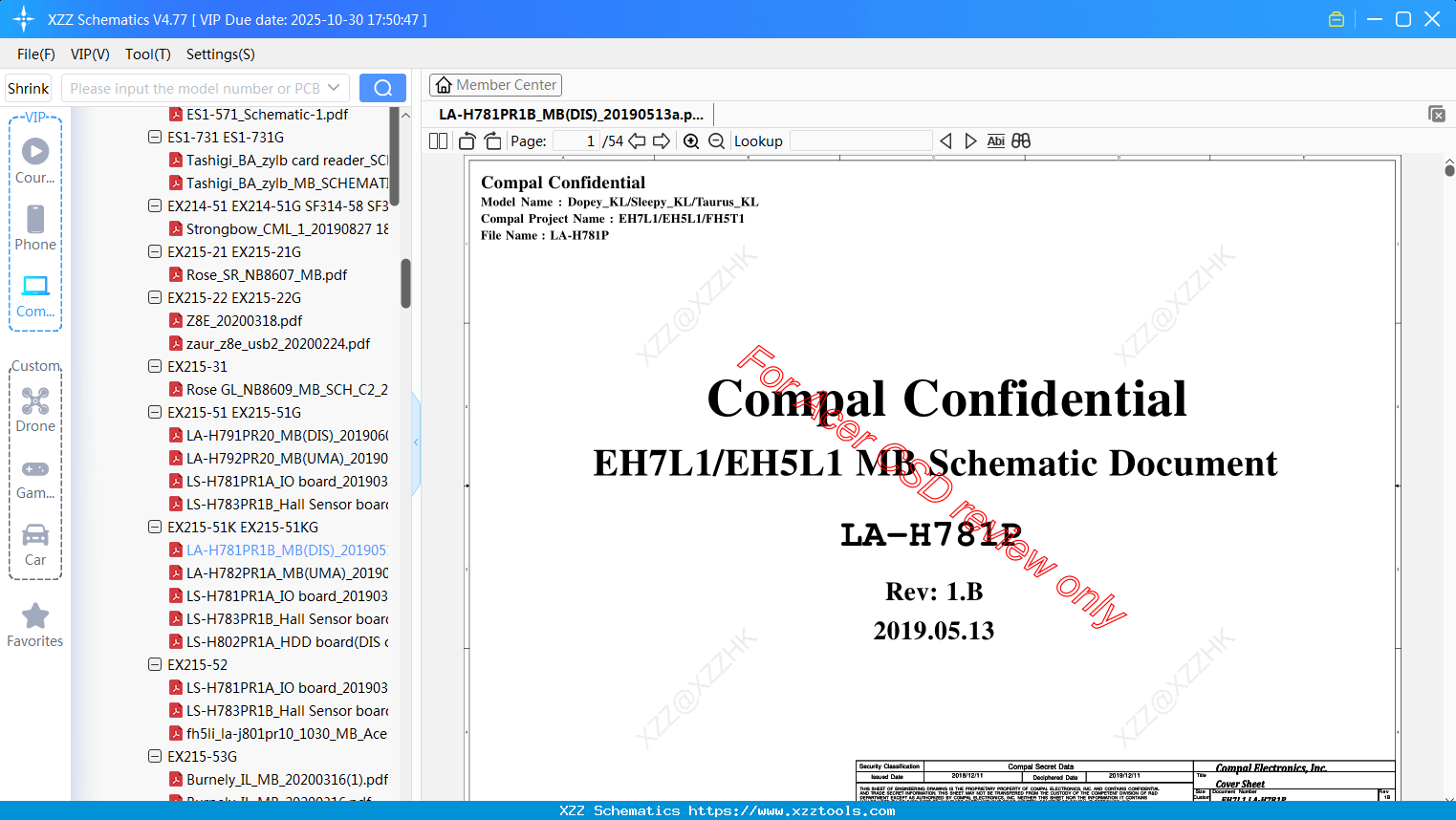Click the XZZ Schematics logo icon
The height and width of the screenshot is (820, 1456).
(24, 19)
